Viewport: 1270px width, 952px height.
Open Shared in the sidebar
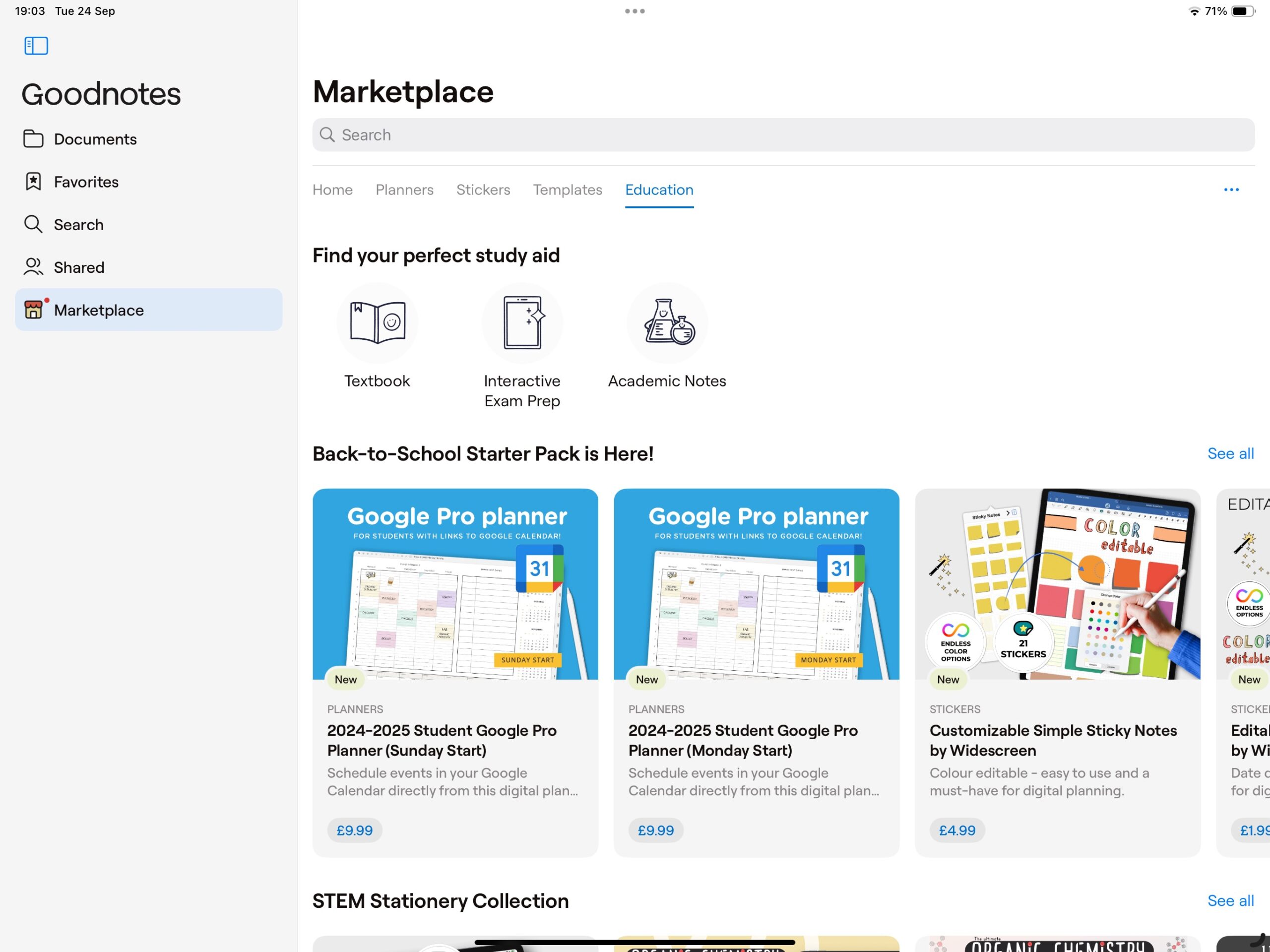148,267
